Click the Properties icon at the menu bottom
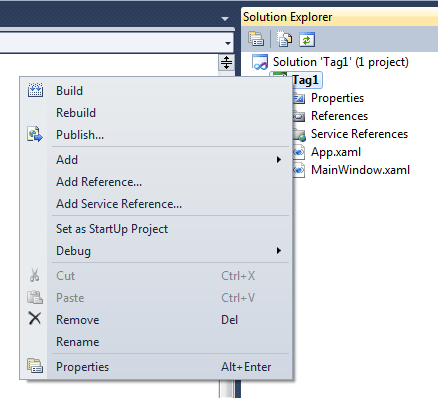438x398 pixels. click(x=35, y=366)
